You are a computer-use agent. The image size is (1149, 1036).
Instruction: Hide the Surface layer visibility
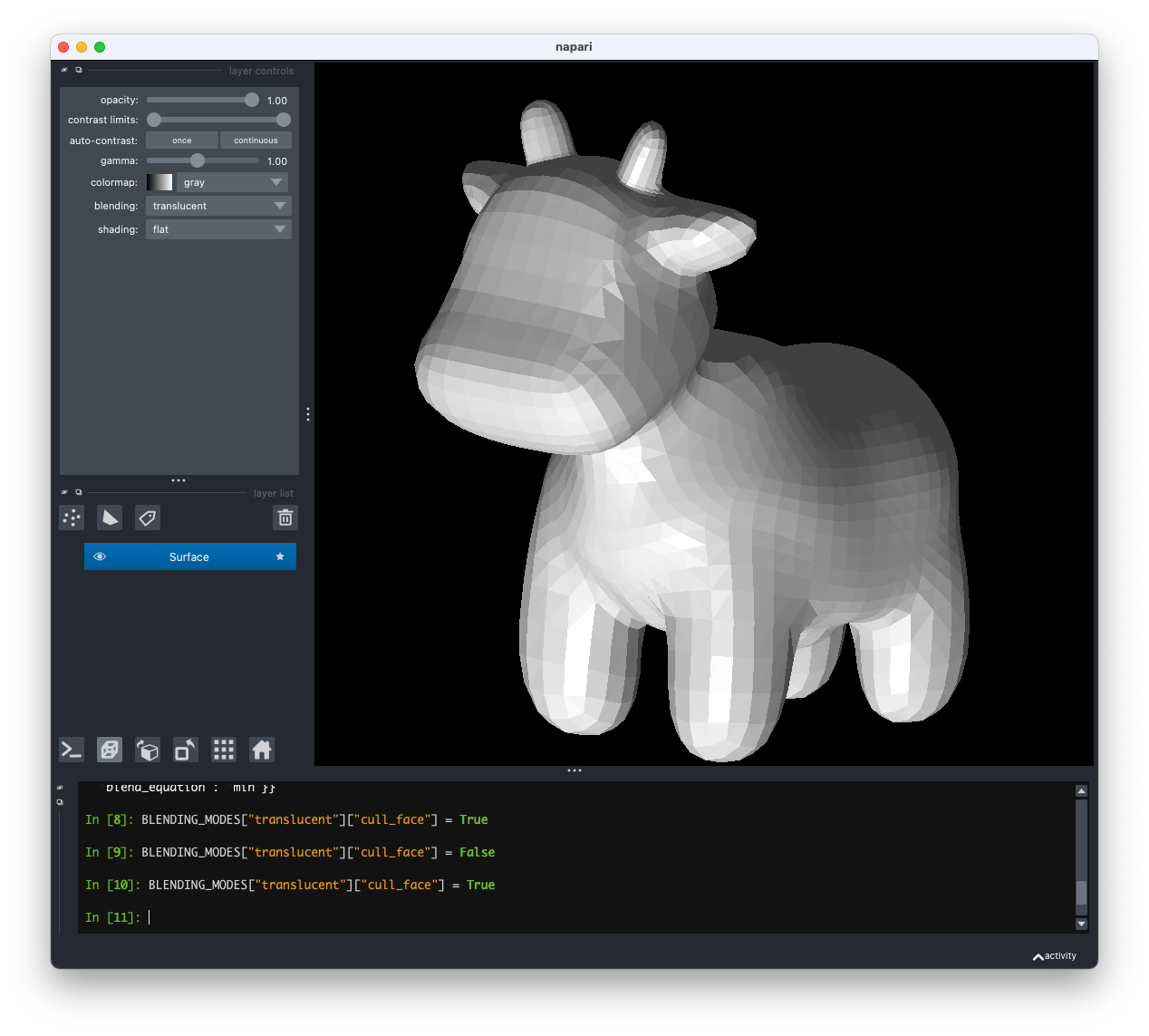click(99, 557)
